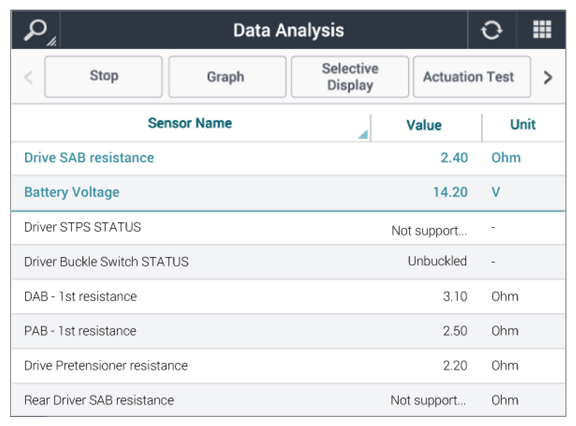The height and width of the screenshot is (426, 576).
Task: Click the Sensor Name column header
Action: tap(190, 123)
